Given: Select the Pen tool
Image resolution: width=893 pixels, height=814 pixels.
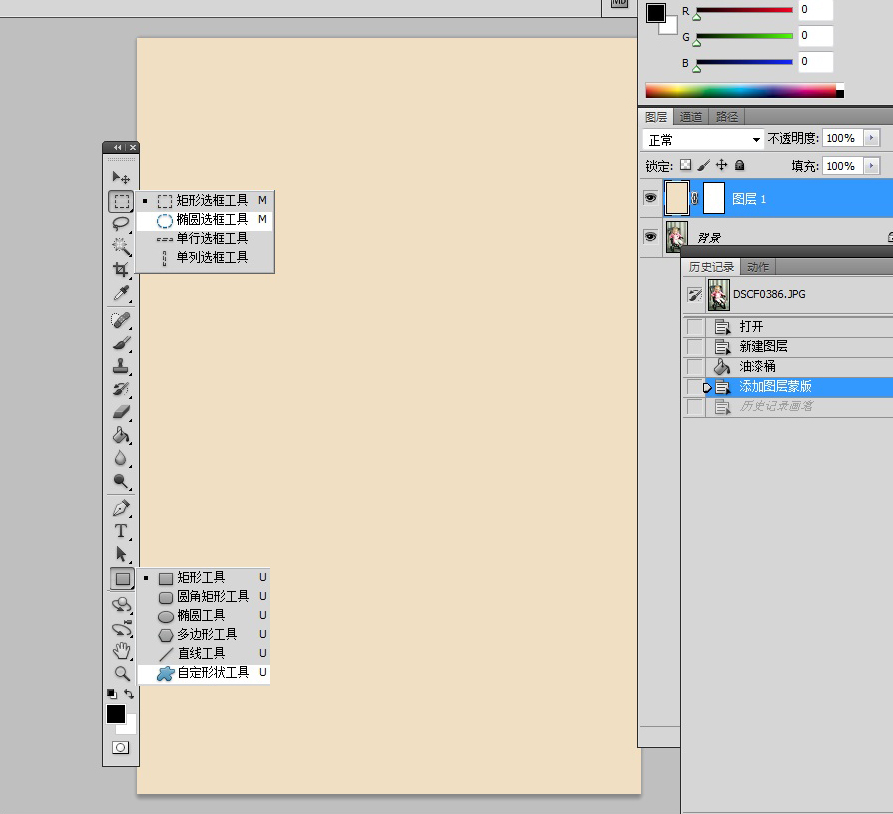Looking at the screenshot, I should 121,508.
